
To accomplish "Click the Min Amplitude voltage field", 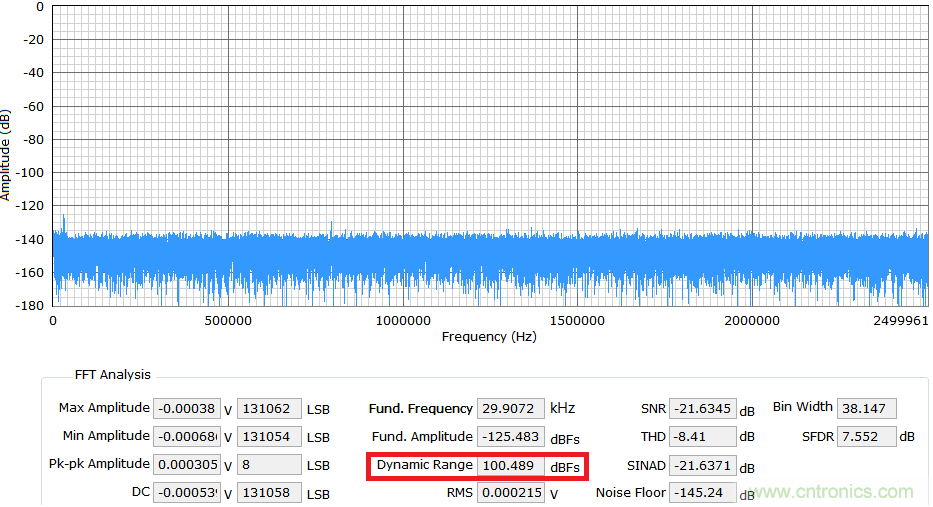I will click(x=187, y=437).
